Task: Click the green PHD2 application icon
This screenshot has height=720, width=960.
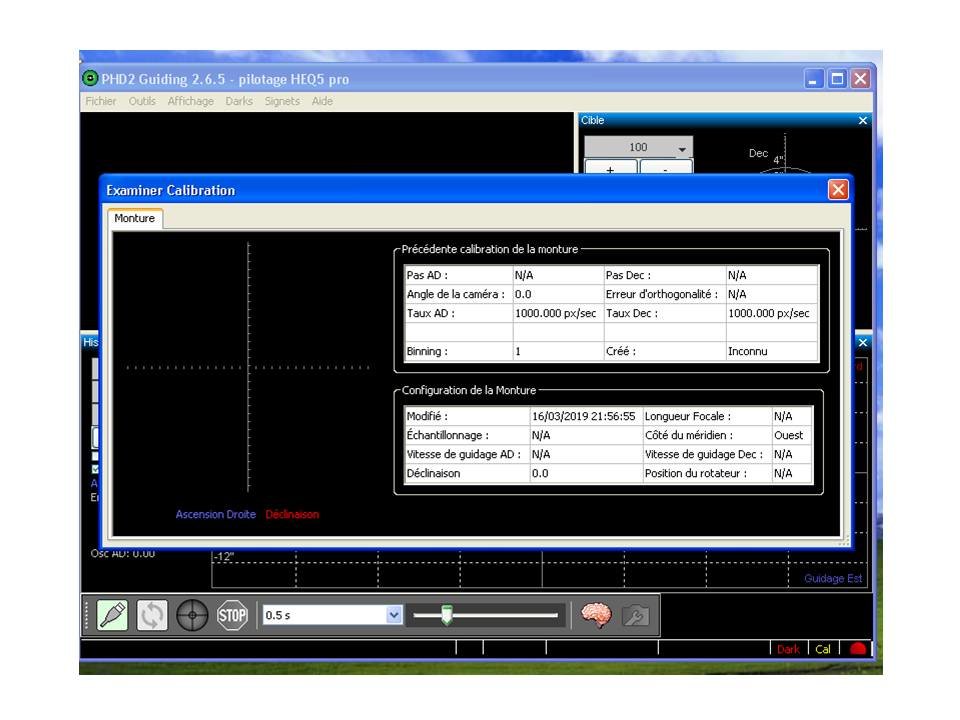Action: (90, 78)
